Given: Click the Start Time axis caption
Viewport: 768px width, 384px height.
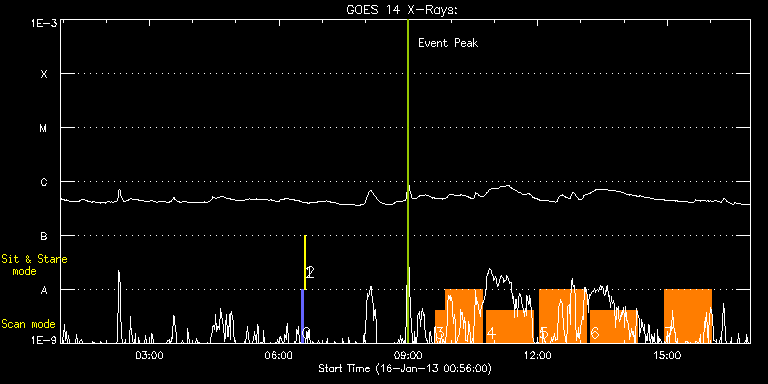Looking at the screenshot, I should coord(405,368).
